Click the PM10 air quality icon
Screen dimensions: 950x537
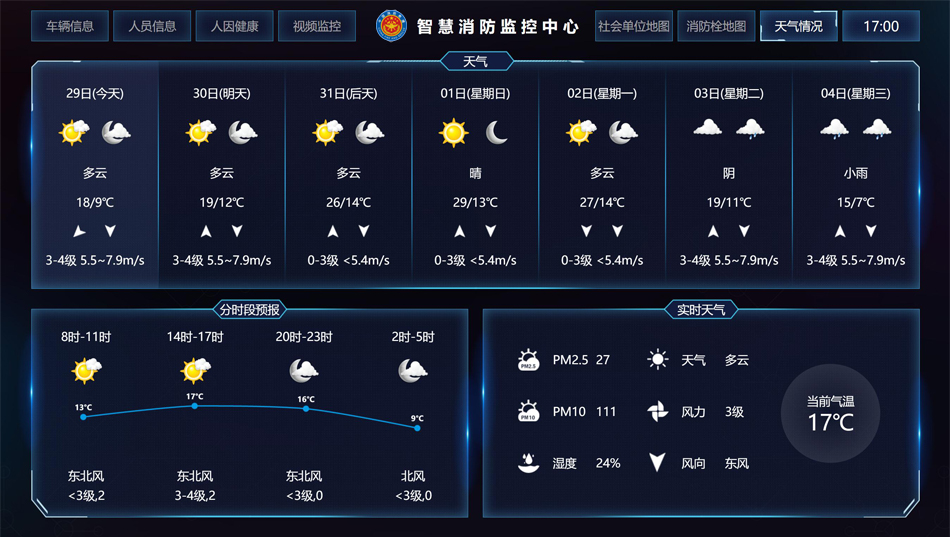click(528, 412)
